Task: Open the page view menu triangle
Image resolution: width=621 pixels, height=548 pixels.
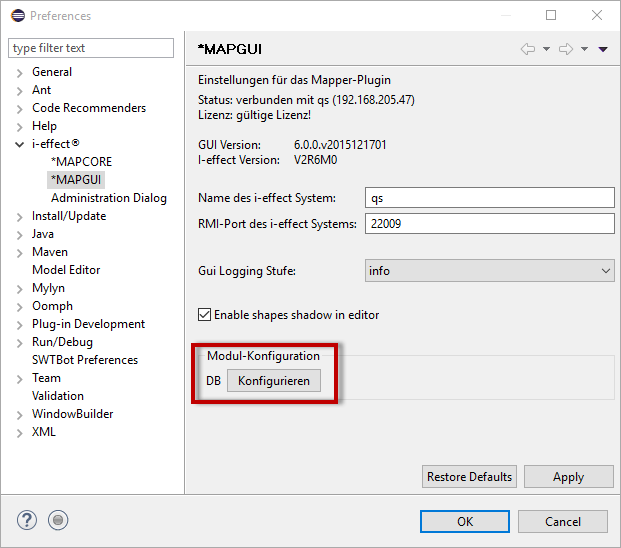Action: pos(603,50)
